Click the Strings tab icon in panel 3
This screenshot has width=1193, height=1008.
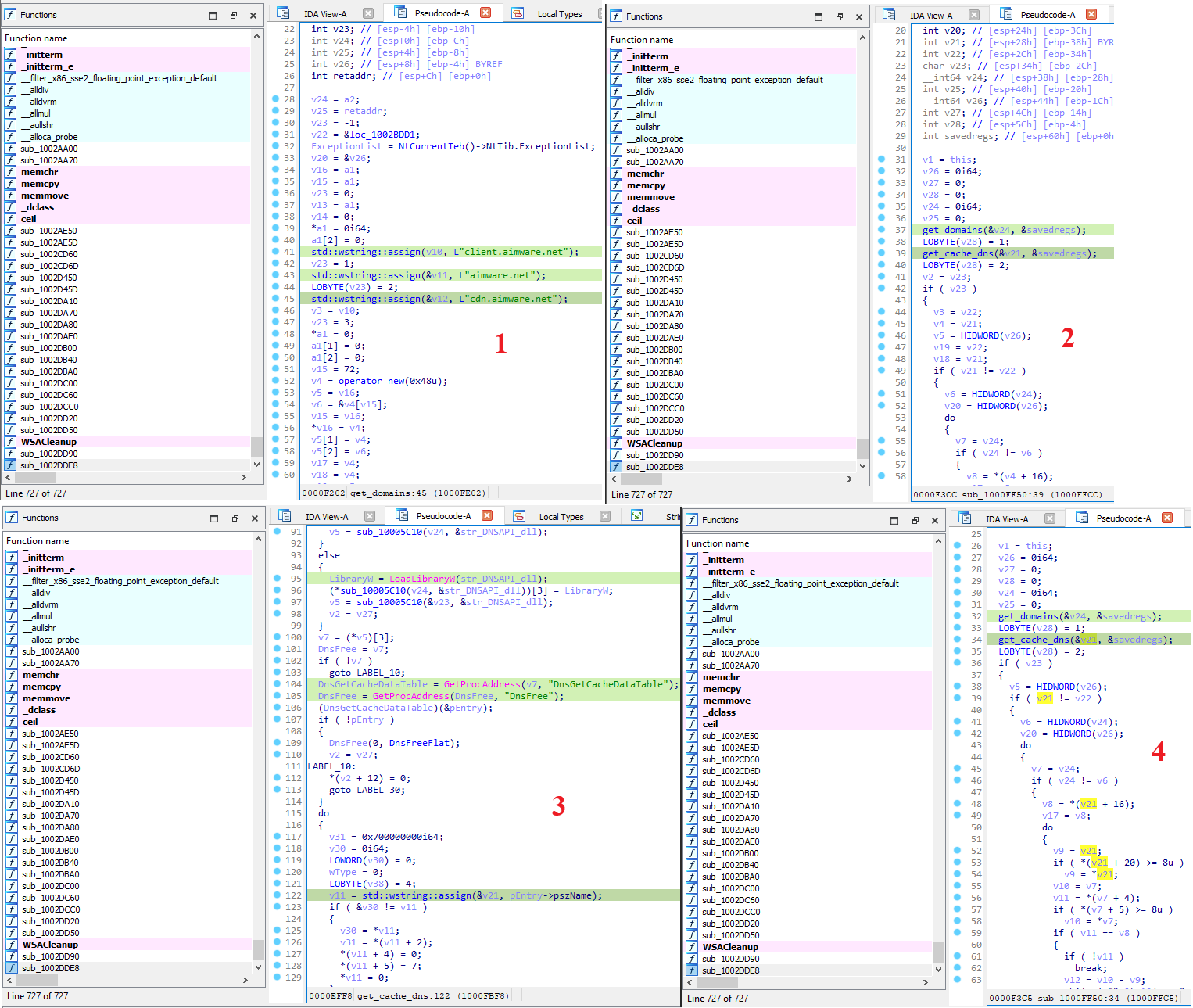coord(637,516)
